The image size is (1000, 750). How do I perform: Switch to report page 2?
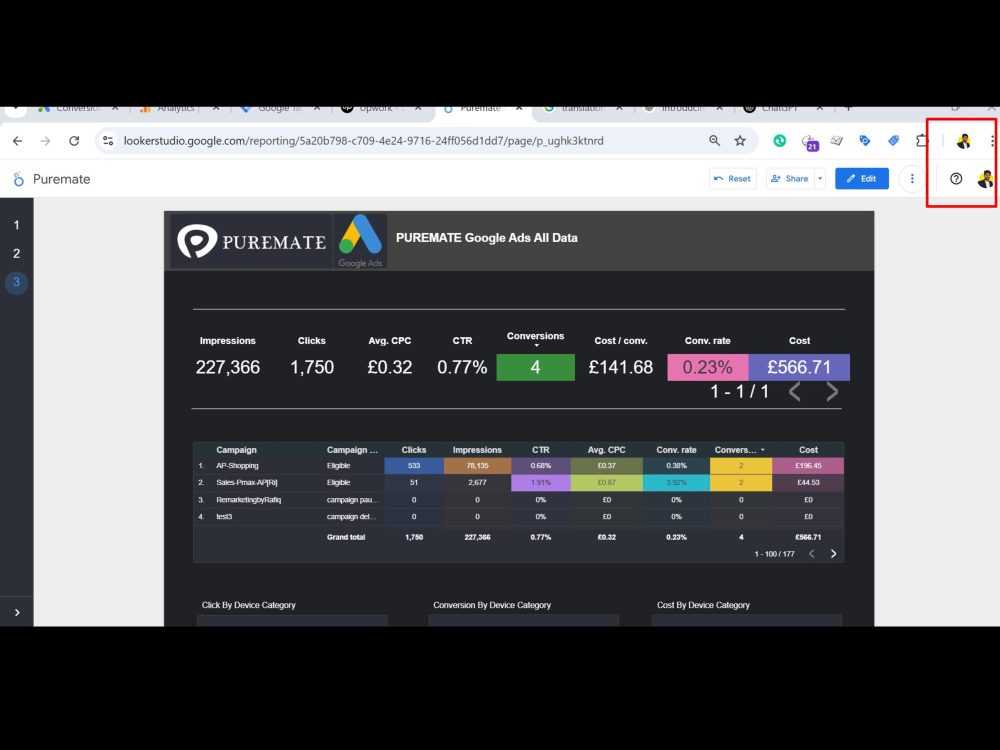(17, 253)
